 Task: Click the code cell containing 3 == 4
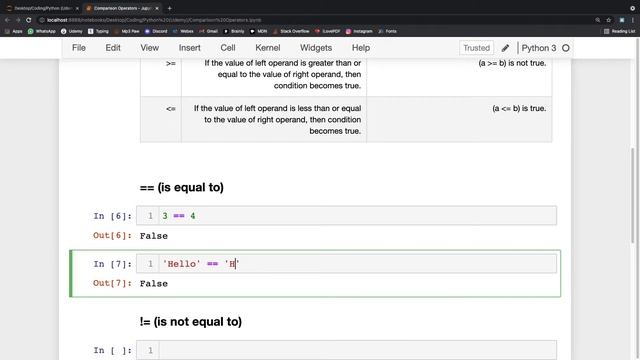click(346, 216)
